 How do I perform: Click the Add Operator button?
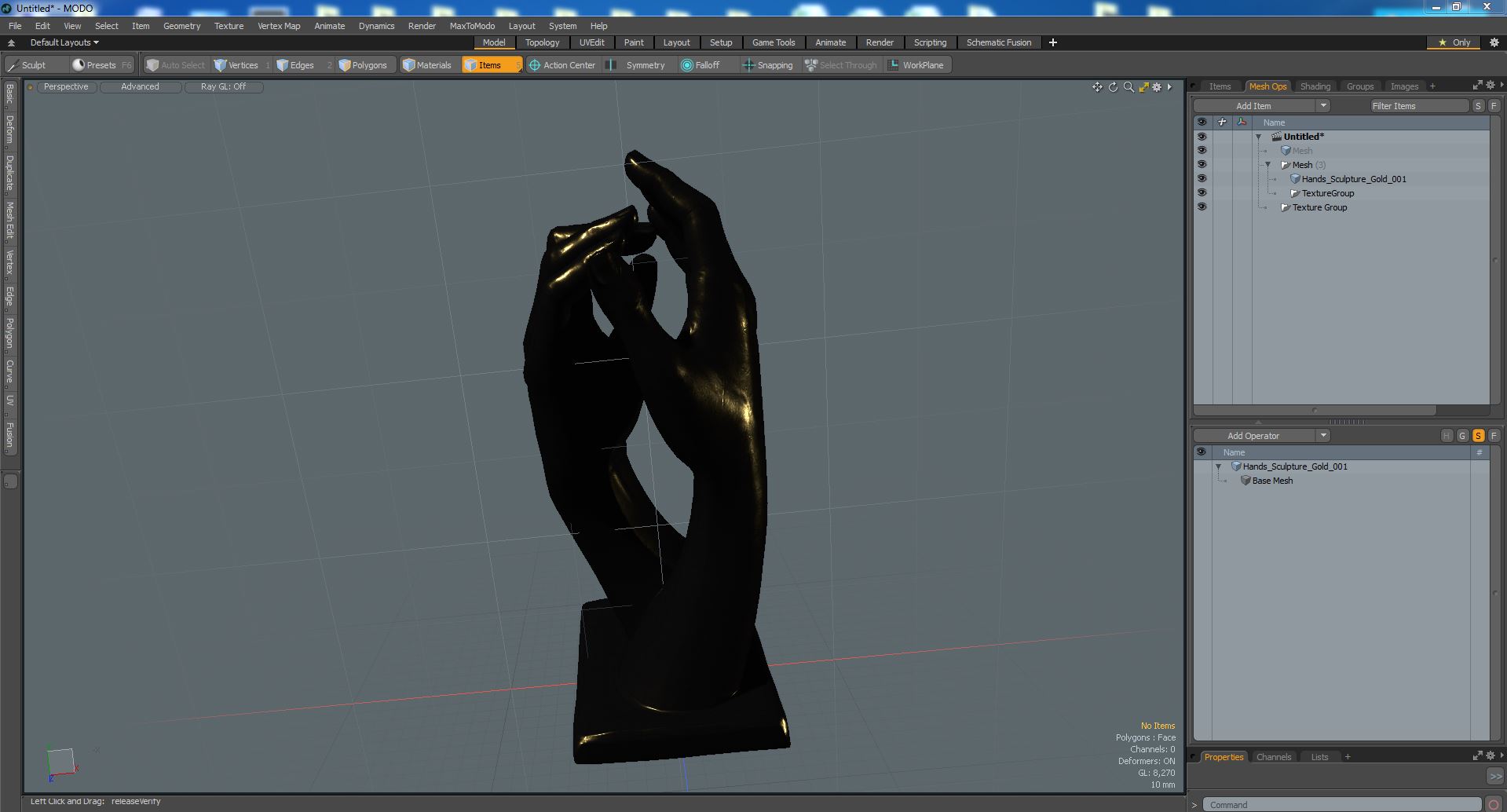(1253, 436)
